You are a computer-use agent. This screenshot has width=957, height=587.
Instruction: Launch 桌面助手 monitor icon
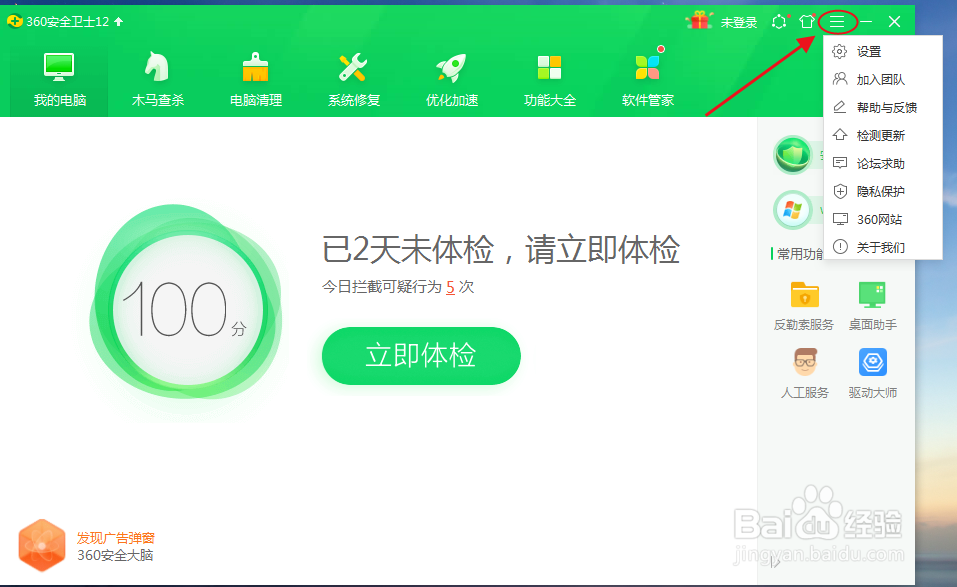[x=872, y=295]
